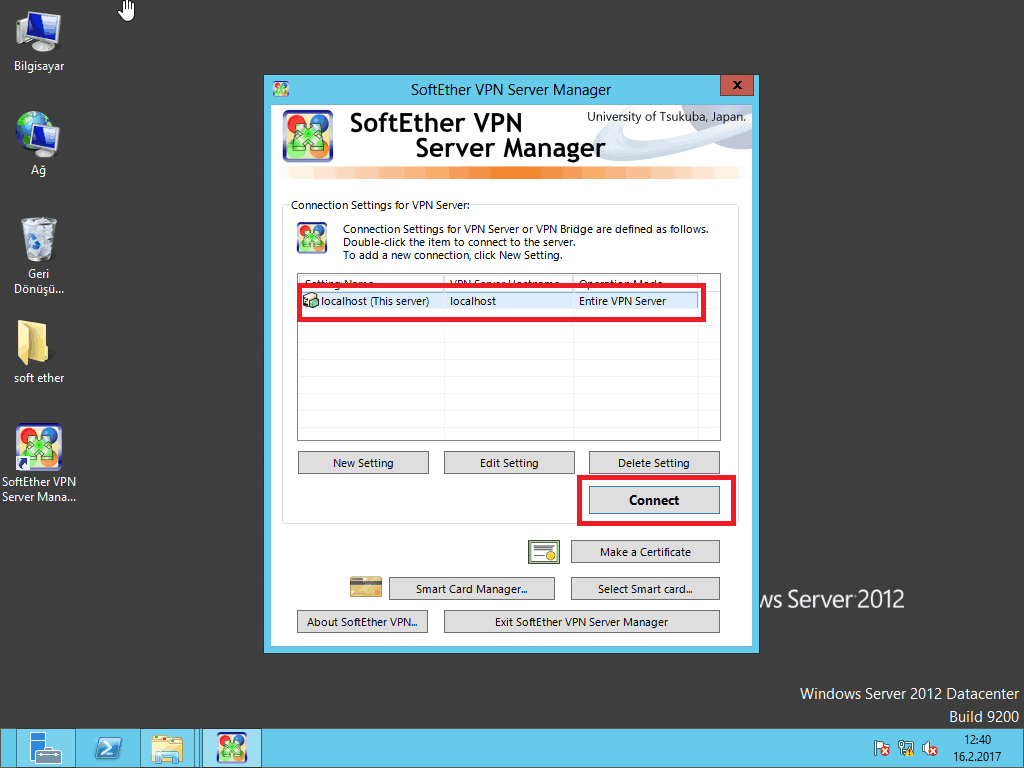Open the Geri Dönüşüm recycle bin
This screenshot has width=1024, height=768.
pyautogui.click(x=38, y=240)
